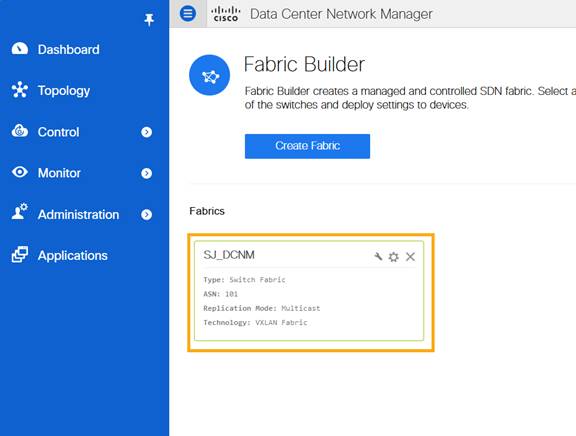Click the Monitor eye icon
This screenshot has width=576, height=436.
click(x=19, y=172)
